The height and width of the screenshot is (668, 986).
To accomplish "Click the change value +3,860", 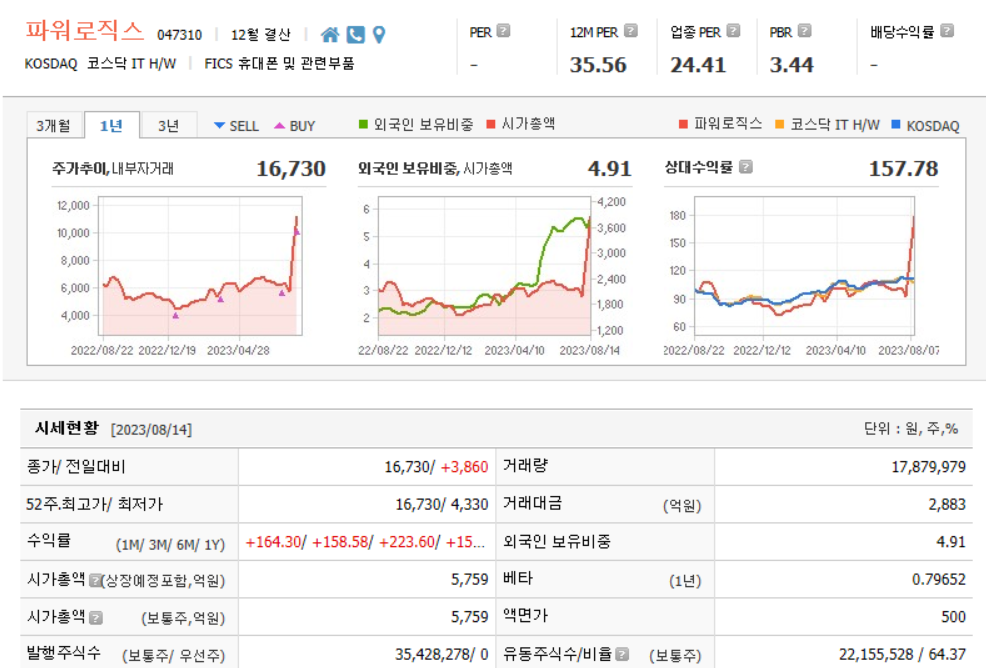I will (x=464, y=467).
